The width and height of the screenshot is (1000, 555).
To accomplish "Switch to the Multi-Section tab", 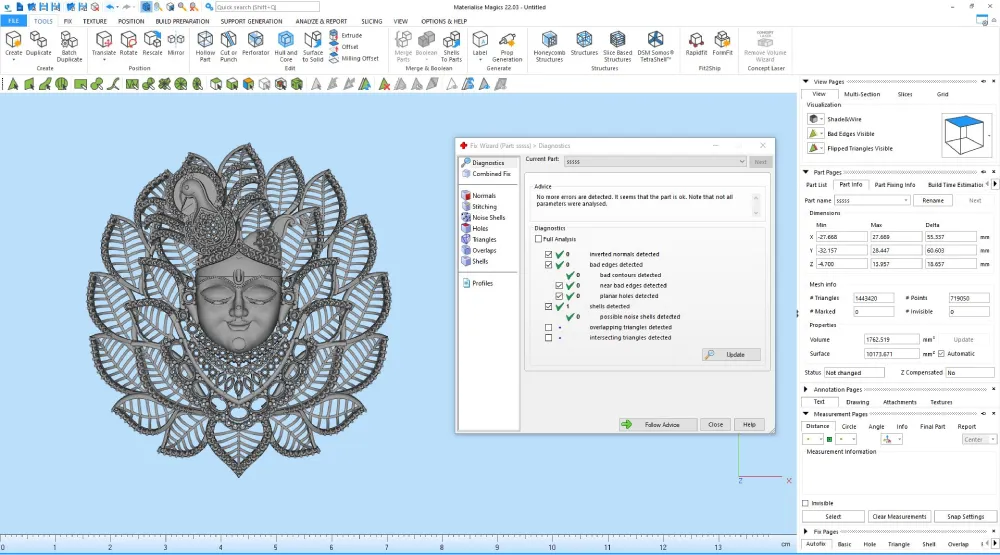I will coord(862,94).
